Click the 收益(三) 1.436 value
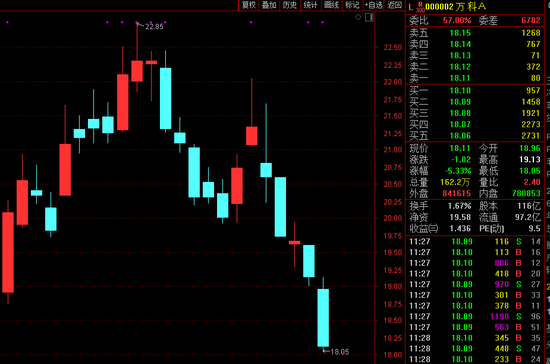Image resolution: width=550 pixels, height=364 pixels. (x=460, y=229)
